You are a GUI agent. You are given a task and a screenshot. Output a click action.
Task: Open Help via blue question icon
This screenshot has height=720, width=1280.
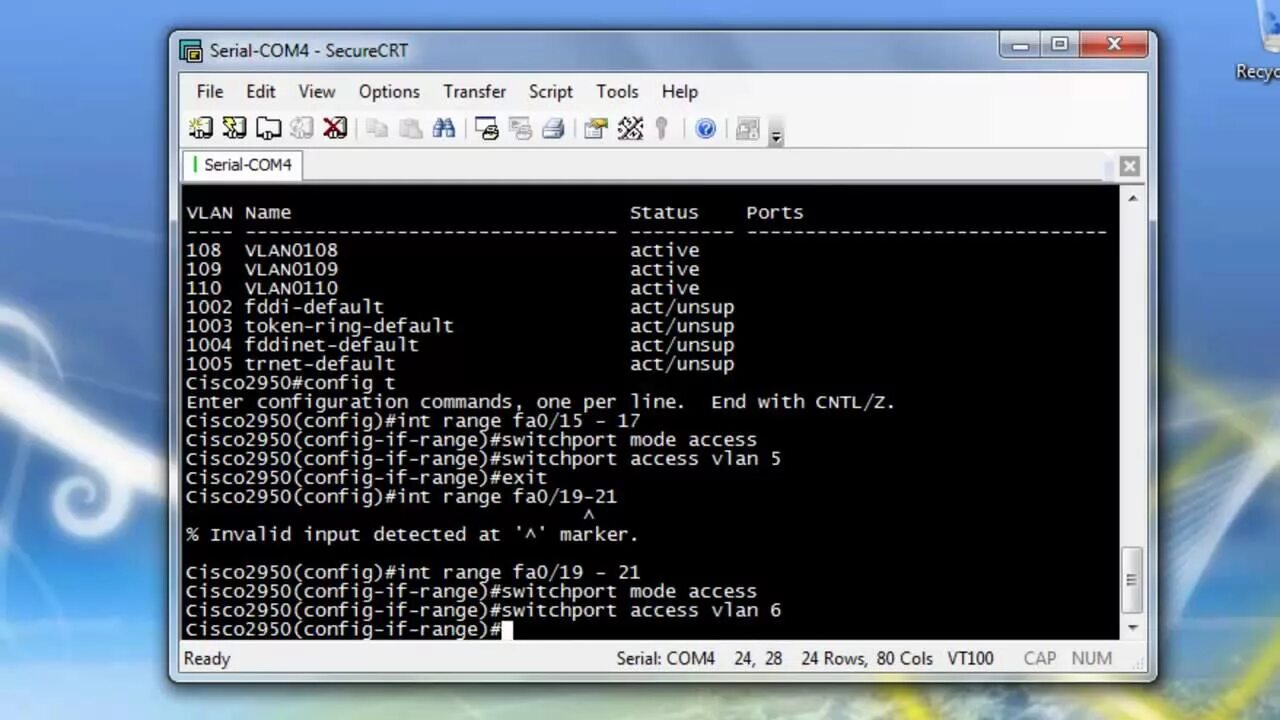pyautogui.click(x=706, y=128)
